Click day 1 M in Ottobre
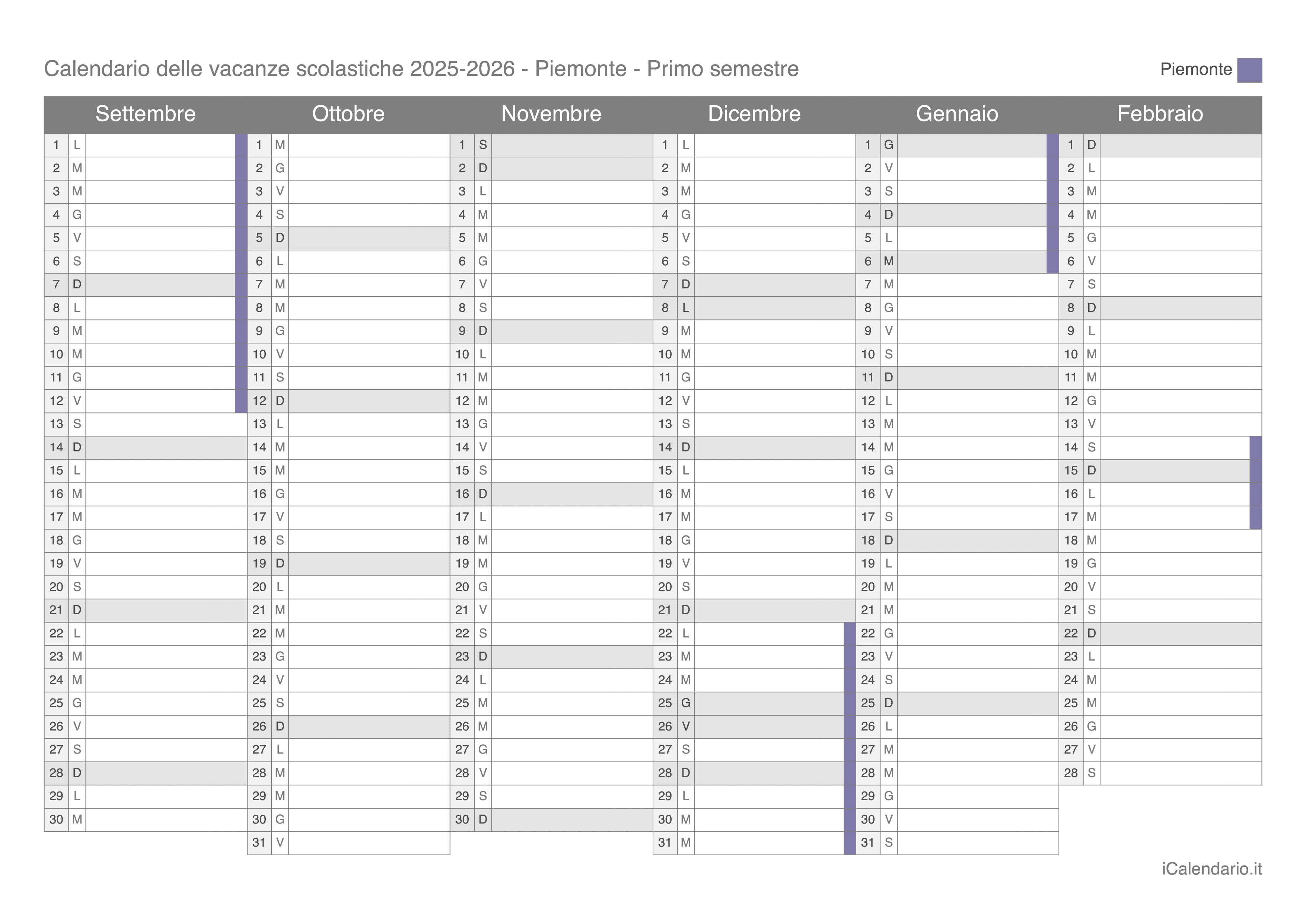This screenshot has height=924, width=1306. point(348,145)
